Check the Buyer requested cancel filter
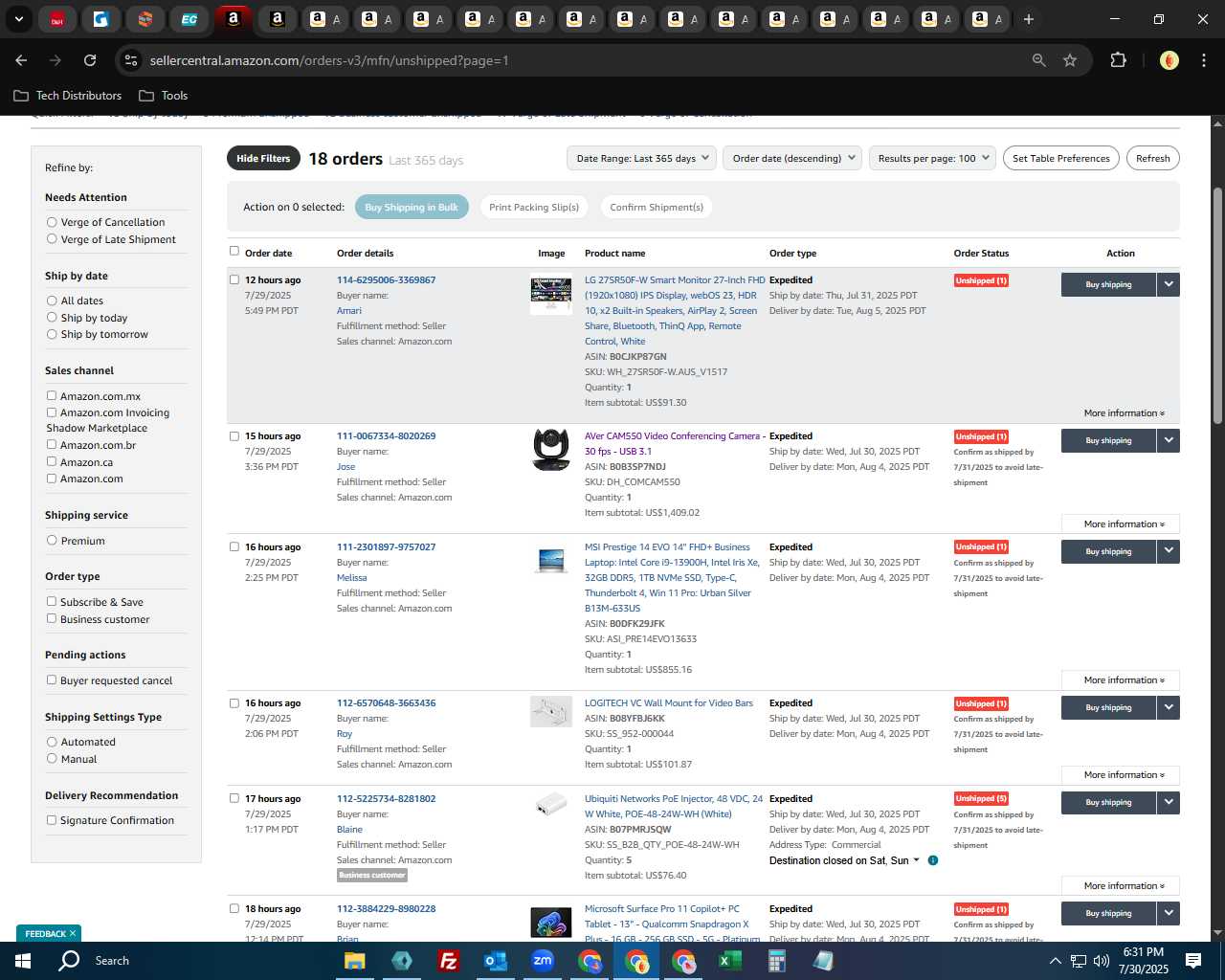 tap(52, 679)
